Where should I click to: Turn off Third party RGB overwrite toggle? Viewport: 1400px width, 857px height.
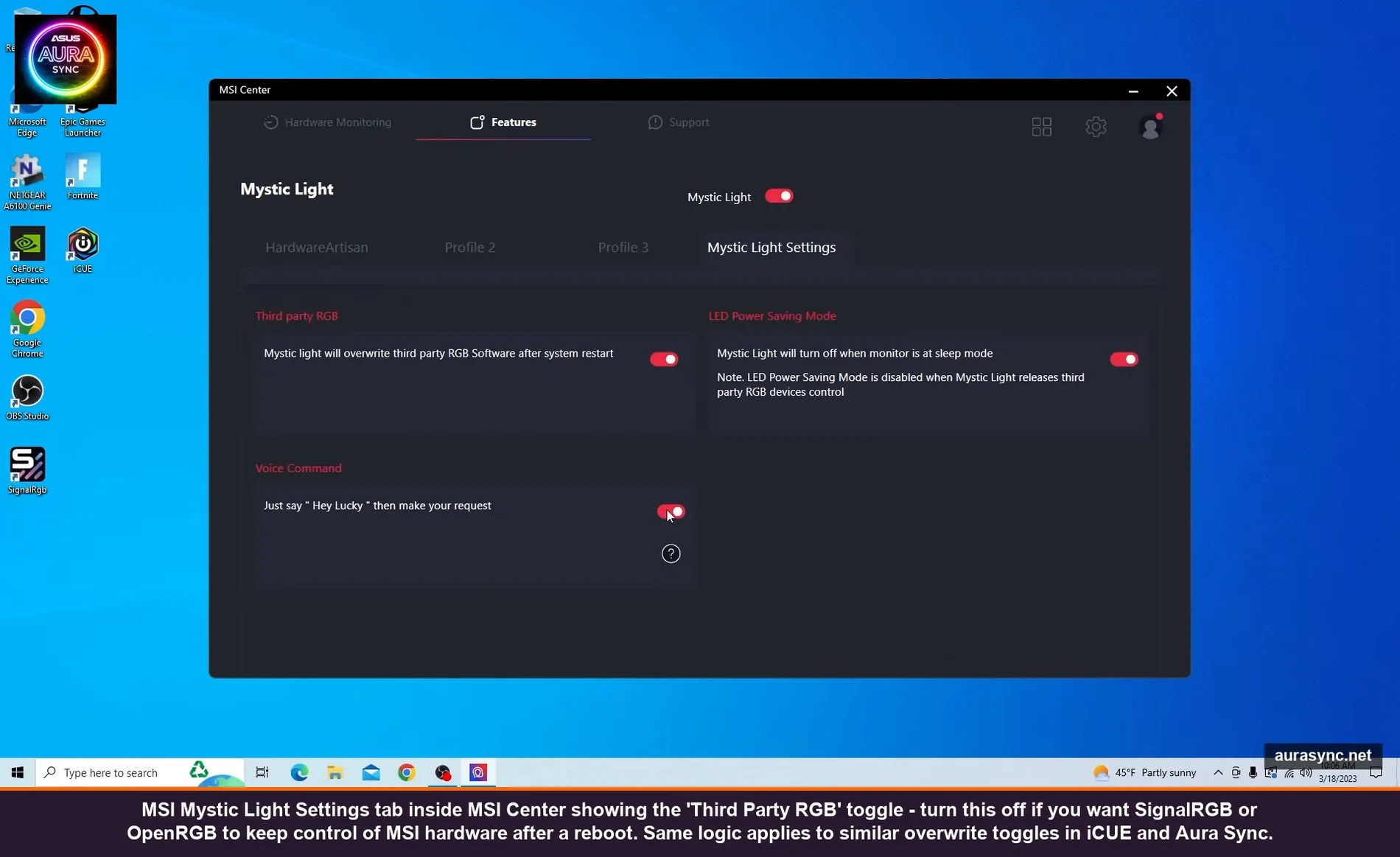point(663,360)
